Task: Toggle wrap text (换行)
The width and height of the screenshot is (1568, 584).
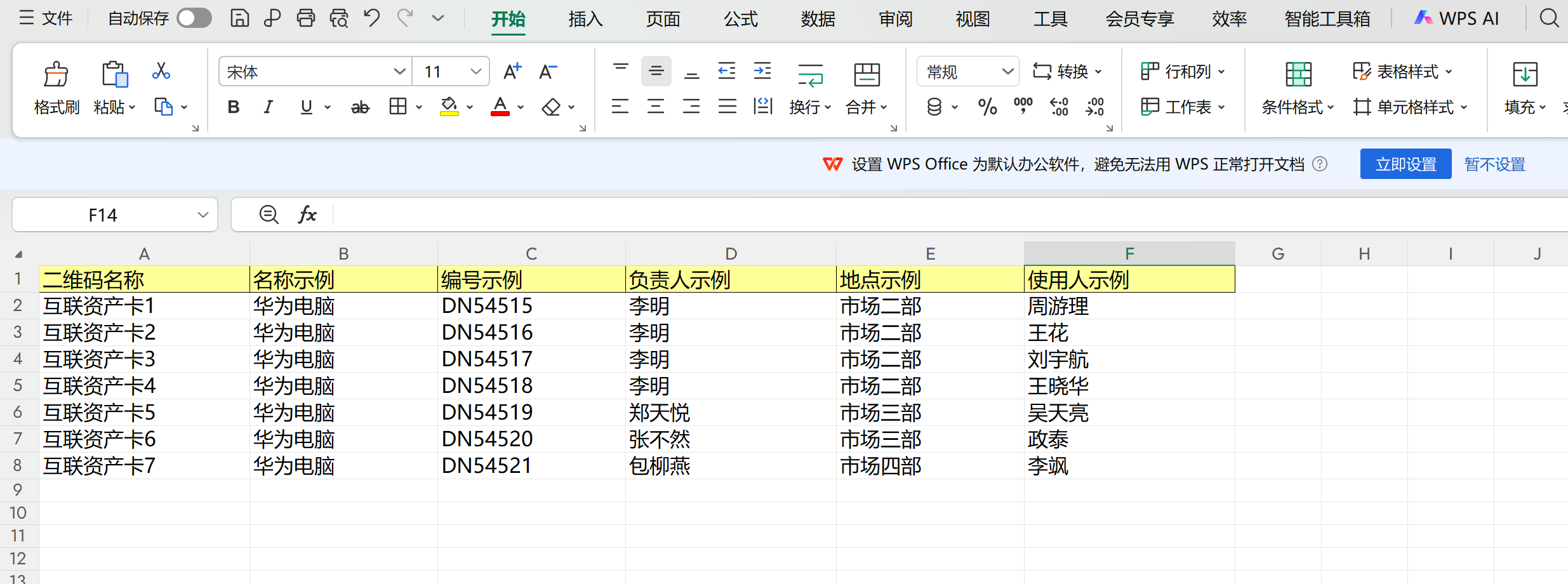Action: [810, 88]
